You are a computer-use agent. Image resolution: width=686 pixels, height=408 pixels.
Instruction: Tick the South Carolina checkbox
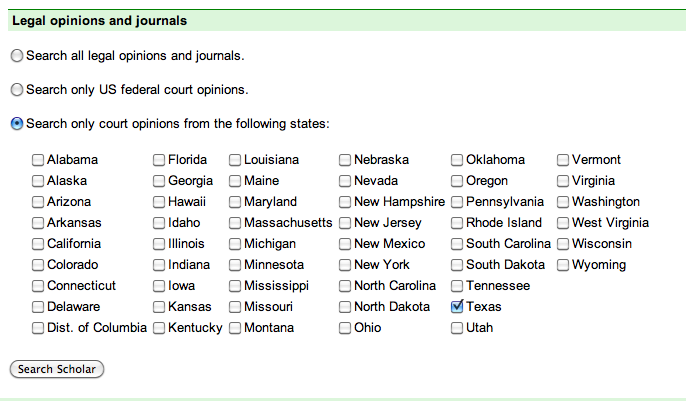(x=457, y=244)
